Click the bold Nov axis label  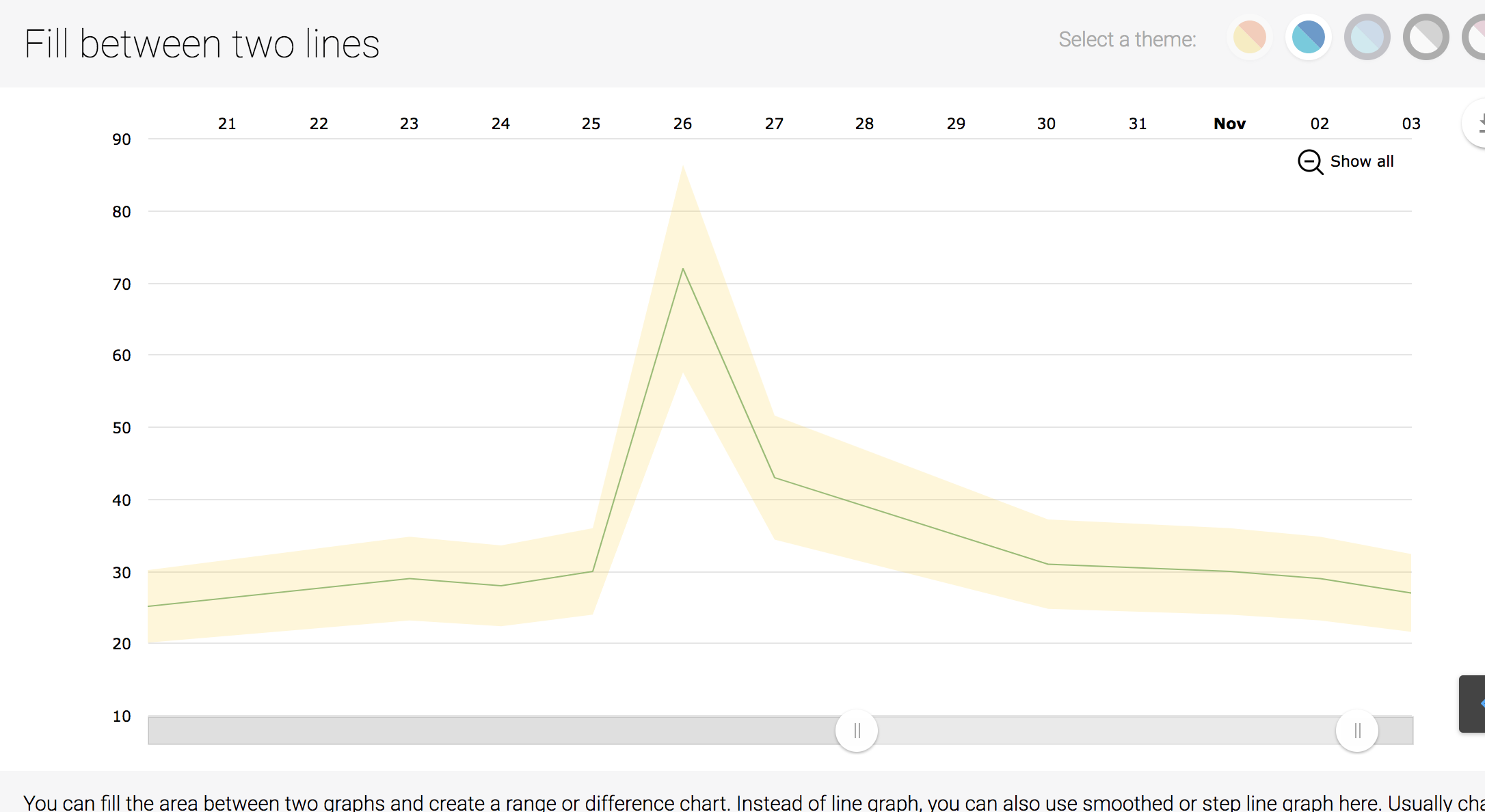coord(1229,124)
